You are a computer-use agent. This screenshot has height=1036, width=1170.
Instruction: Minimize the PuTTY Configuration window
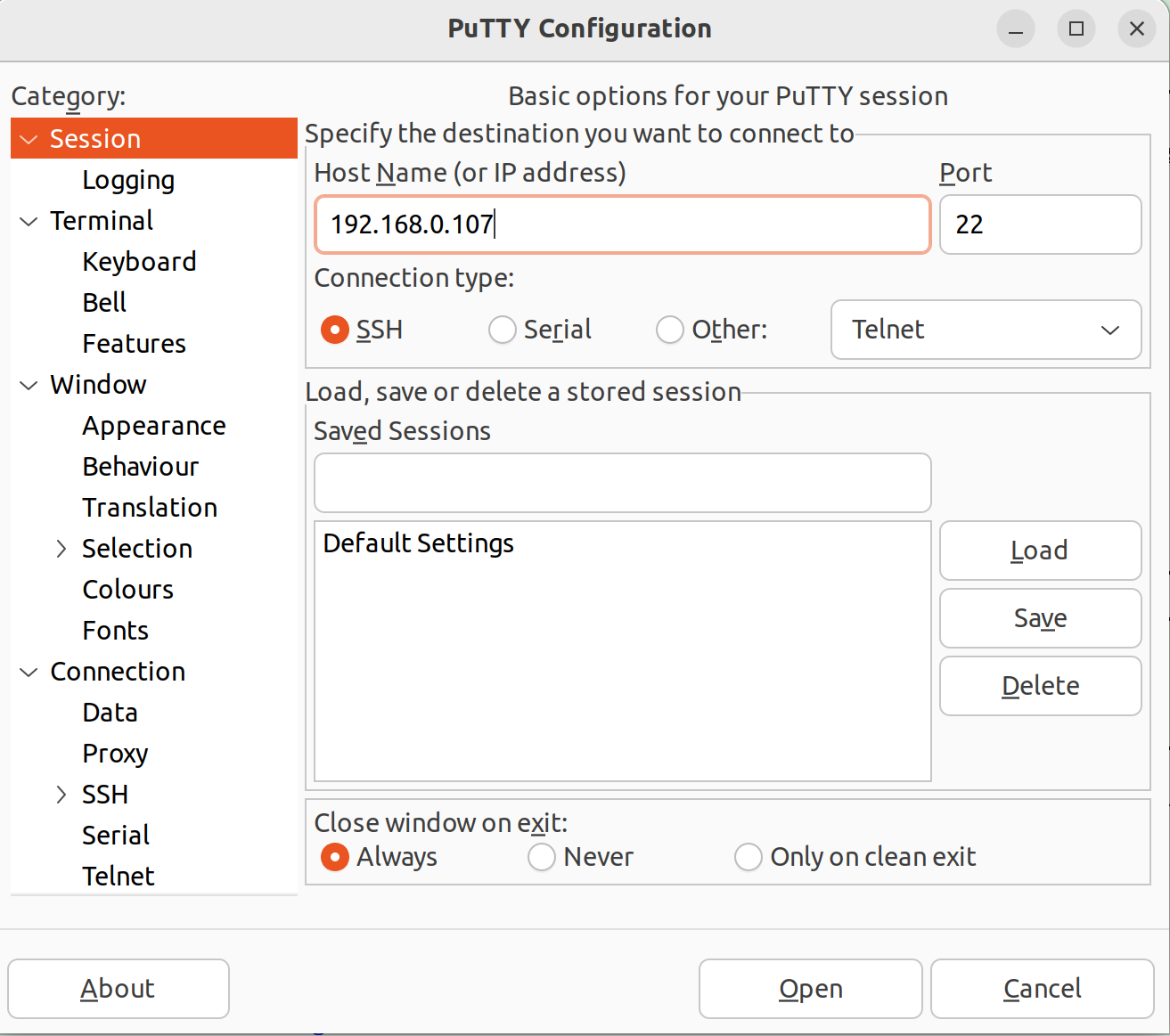point(1016,29)
